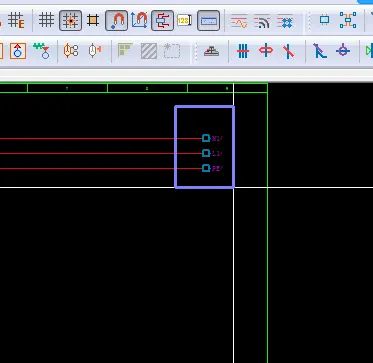
Task: Toggle snap to grid button
Action: 70,21
